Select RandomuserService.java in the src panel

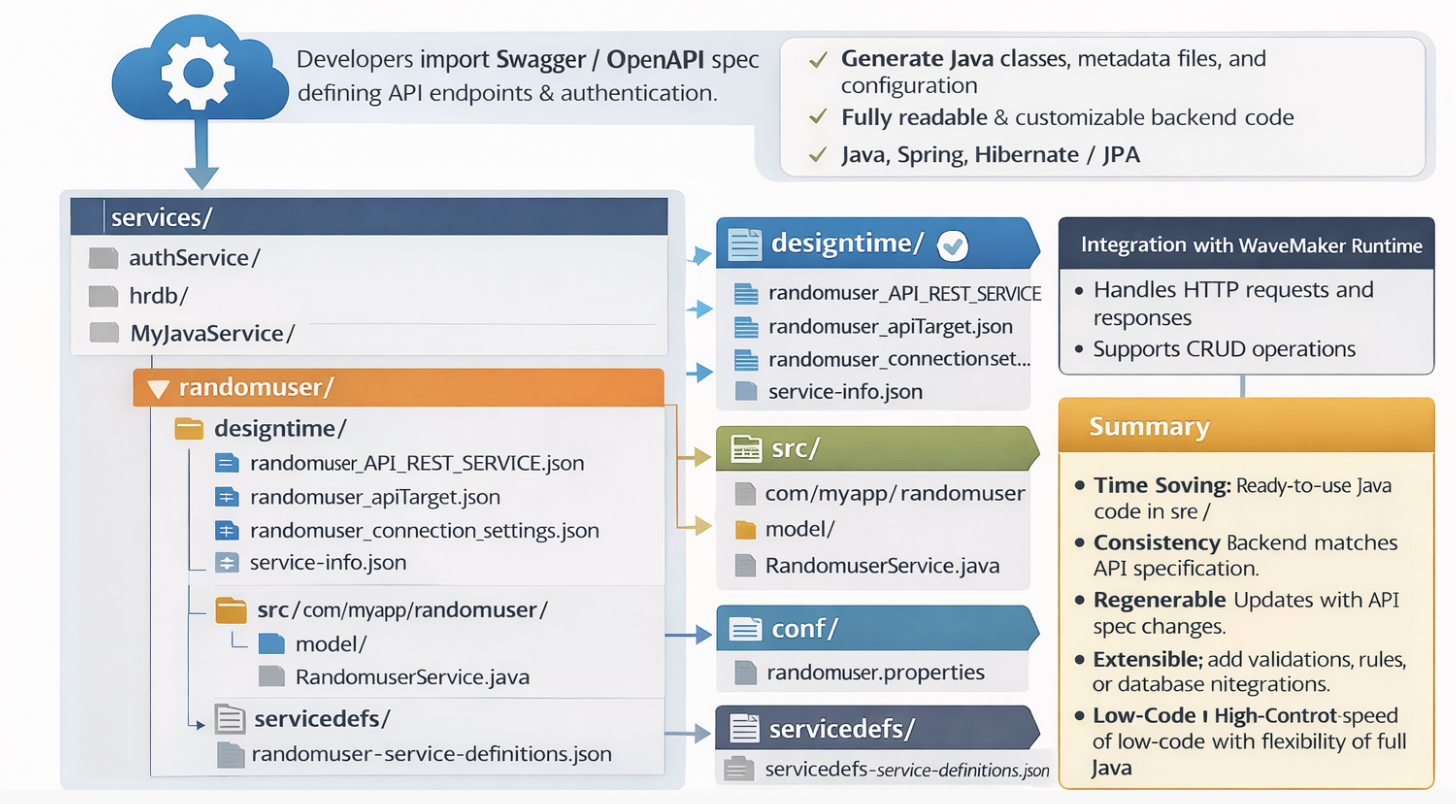pyautogui.click(x=881, y=565)
